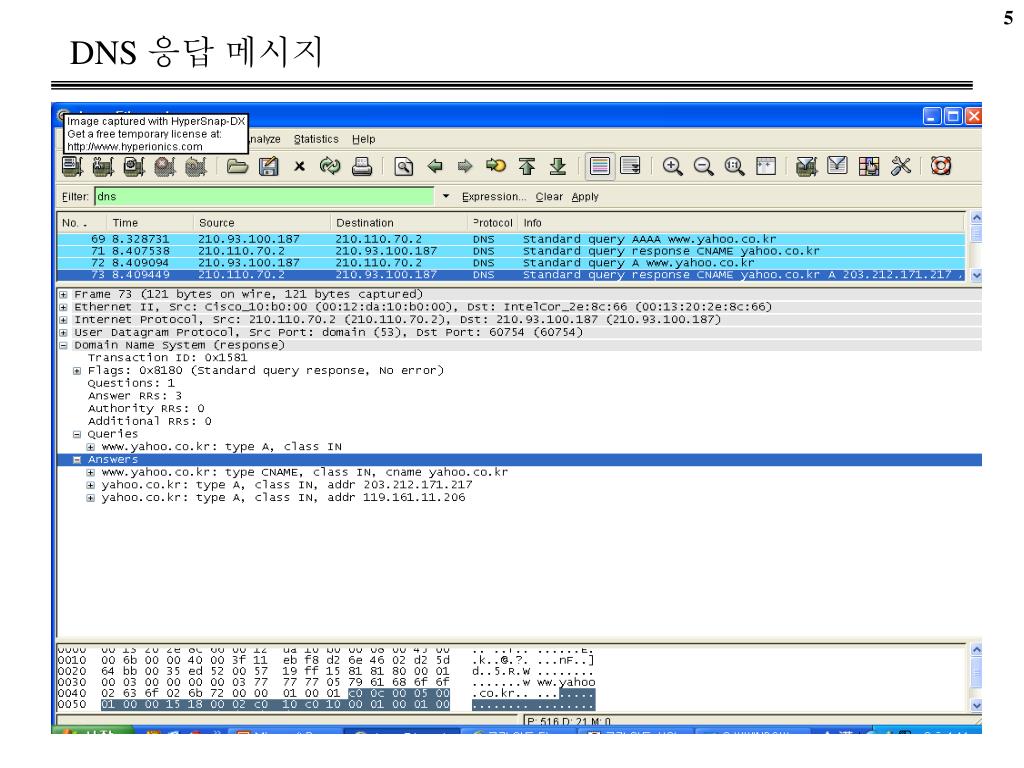1024x768 pixels.
Task: Select packet 69 AAAA query row
Action: point(511,239)
